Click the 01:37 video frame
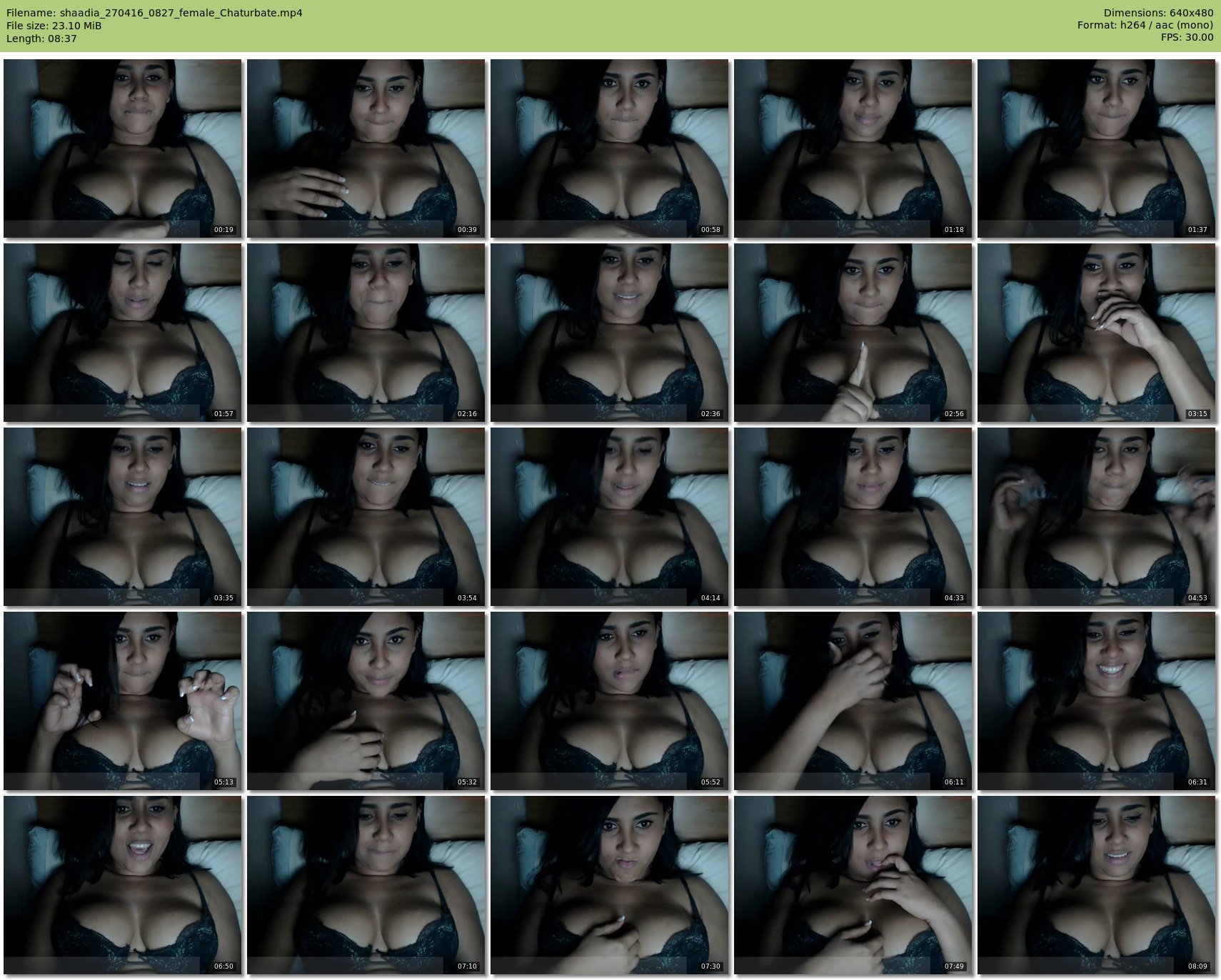 1096,148
